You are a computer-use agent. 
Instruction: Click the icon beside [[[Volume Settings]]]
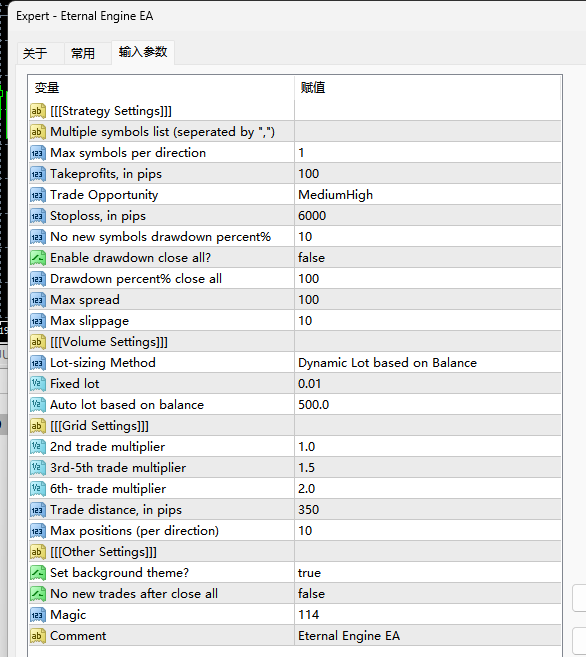click(x=38, y=342)
